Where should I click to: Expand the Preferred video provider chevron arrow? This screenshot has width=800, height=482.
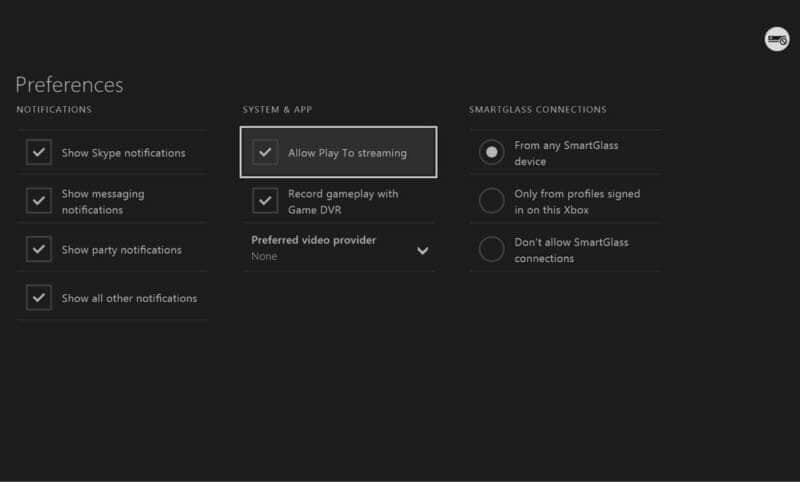pyautogui.click(x=422, y=250)
